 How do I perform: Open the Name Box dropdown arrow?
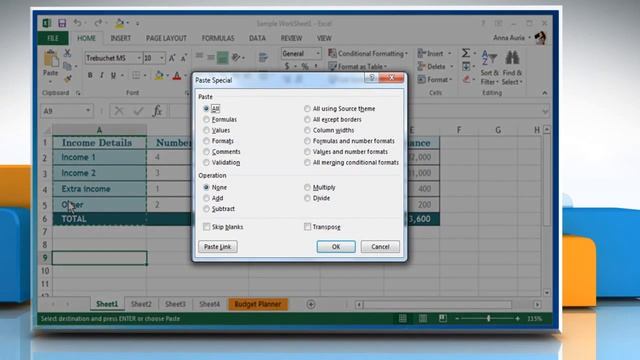(x=88, y=111)
